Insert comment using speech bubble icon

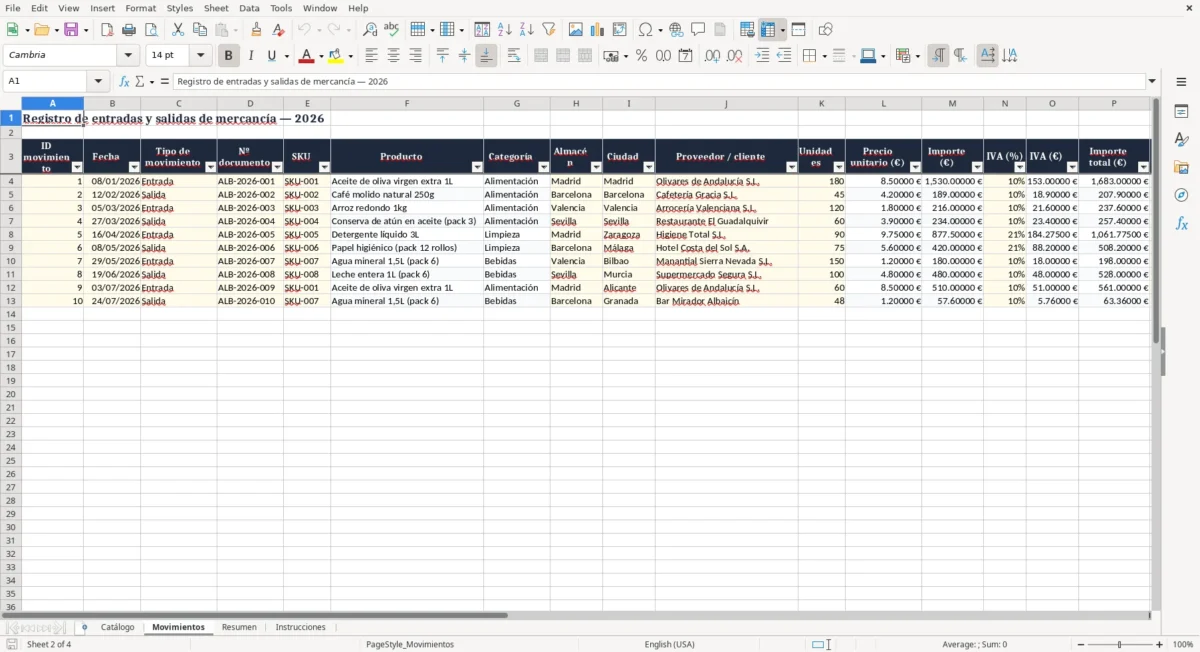(x=698, y=29)
